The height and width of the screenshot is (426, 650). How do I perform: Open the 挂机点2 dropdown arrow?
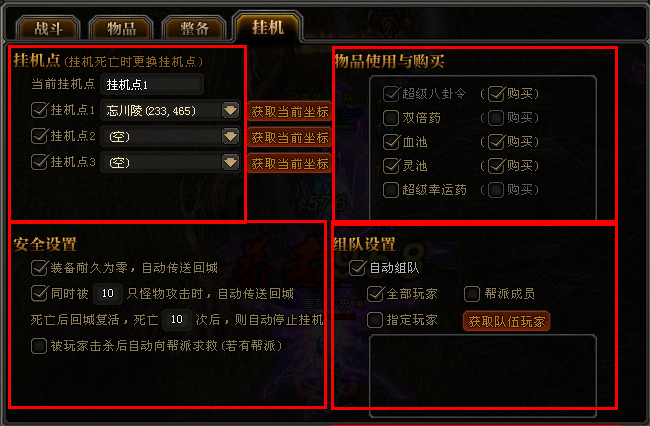(x=230, y=136)
